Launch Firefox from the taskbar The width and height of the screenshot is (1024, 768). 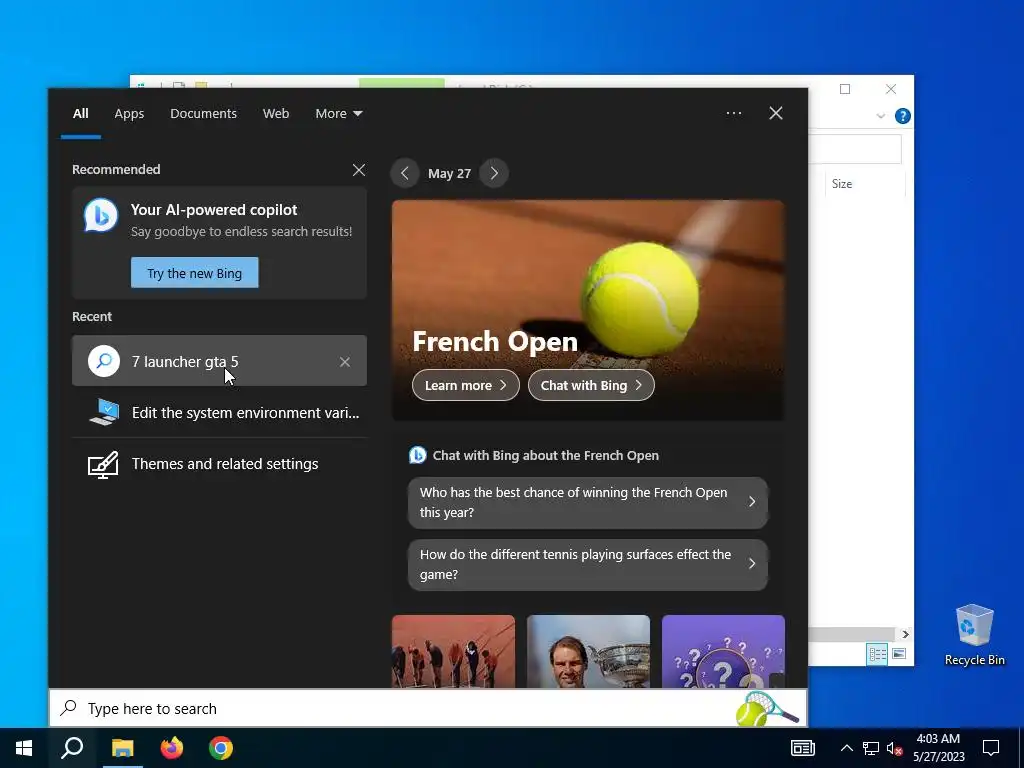(172, 748)
